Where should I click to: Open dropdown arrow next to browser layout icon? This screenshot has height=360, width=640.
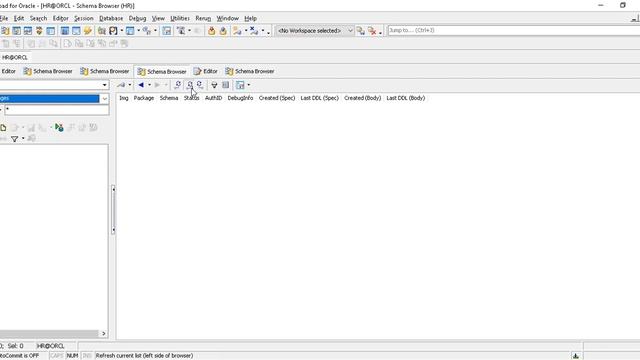249,85
